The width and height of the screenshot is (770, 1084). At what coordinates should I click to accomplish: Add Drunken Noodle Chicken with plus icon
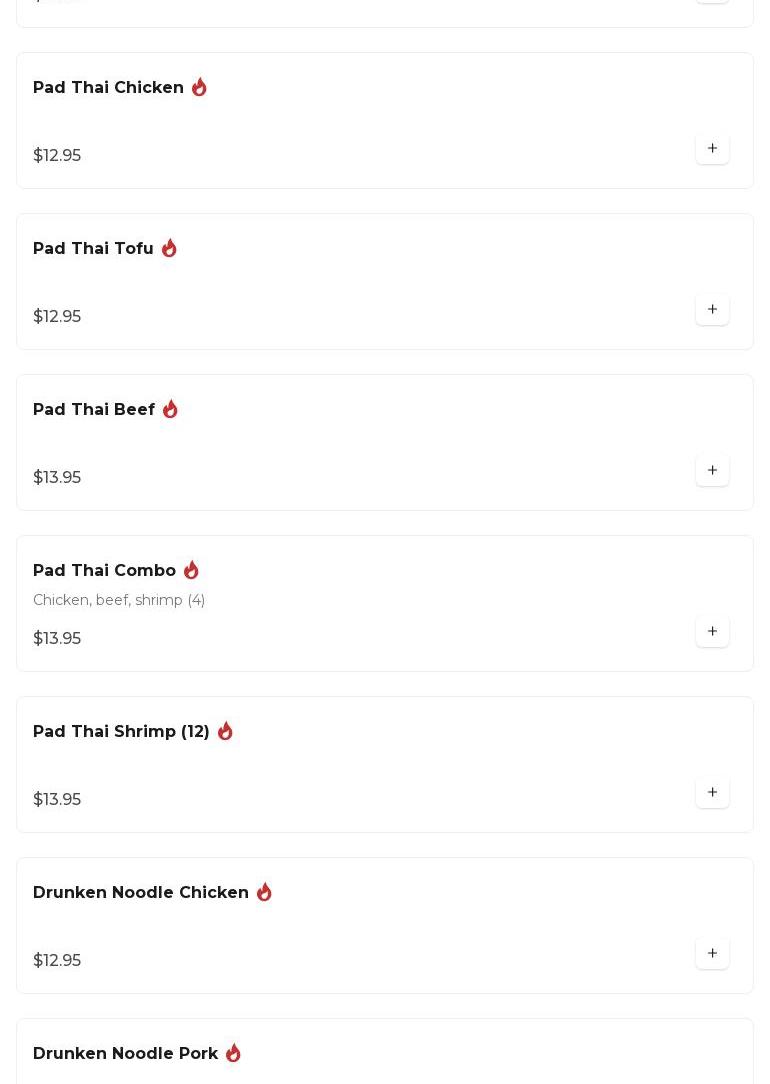click(712, 954)
